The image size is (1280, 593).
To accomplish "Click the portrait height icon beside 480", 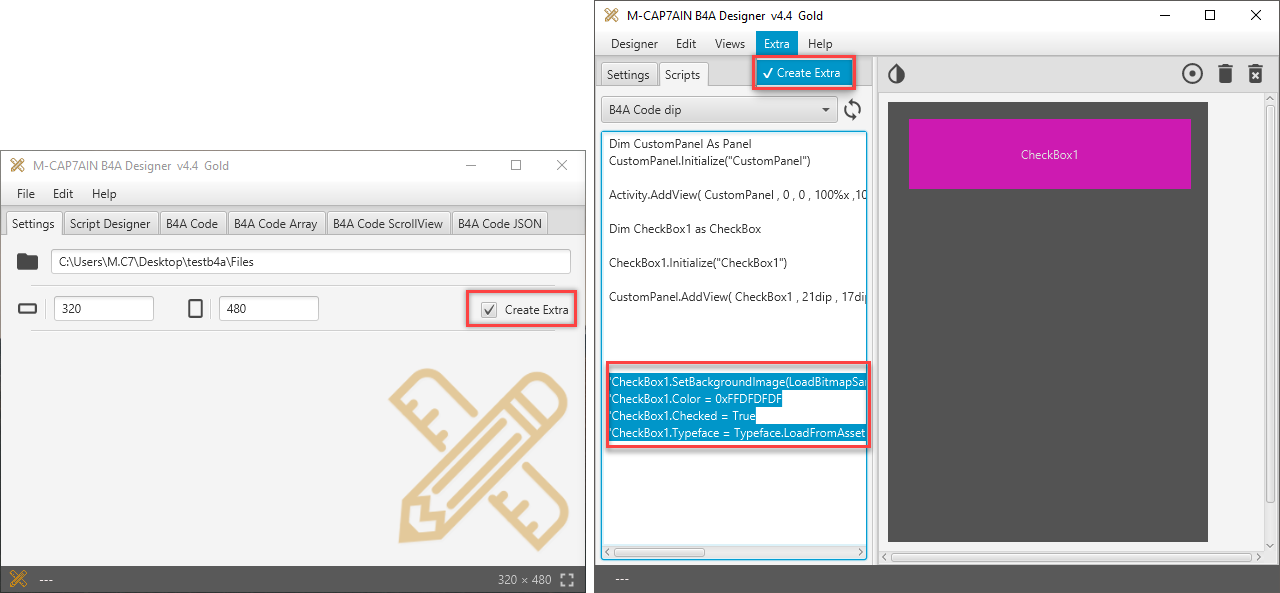I will [196, 309].
